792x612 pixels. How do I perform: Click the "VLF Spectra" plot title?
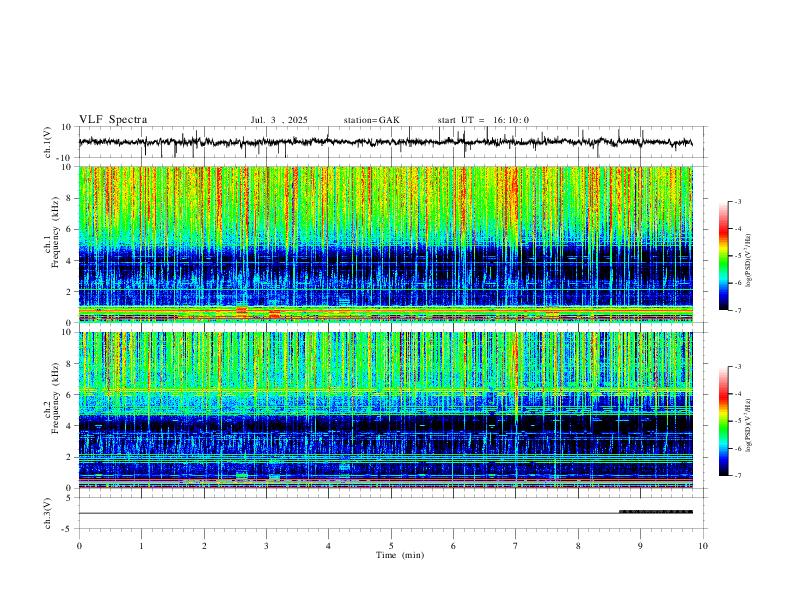click(113, 120)
